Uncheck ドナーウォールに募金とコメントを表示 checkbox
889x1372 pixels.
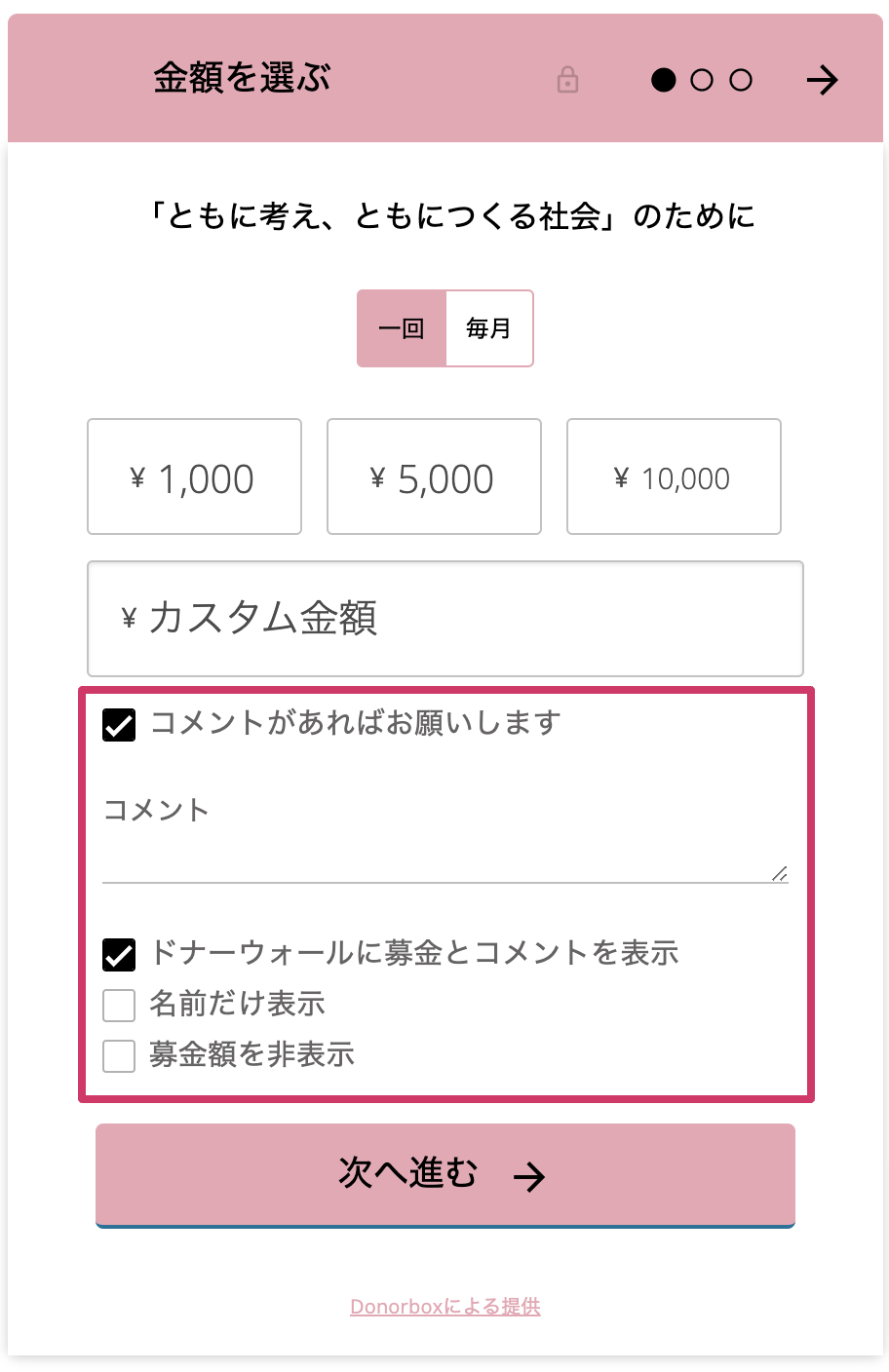tap(119, 955)
